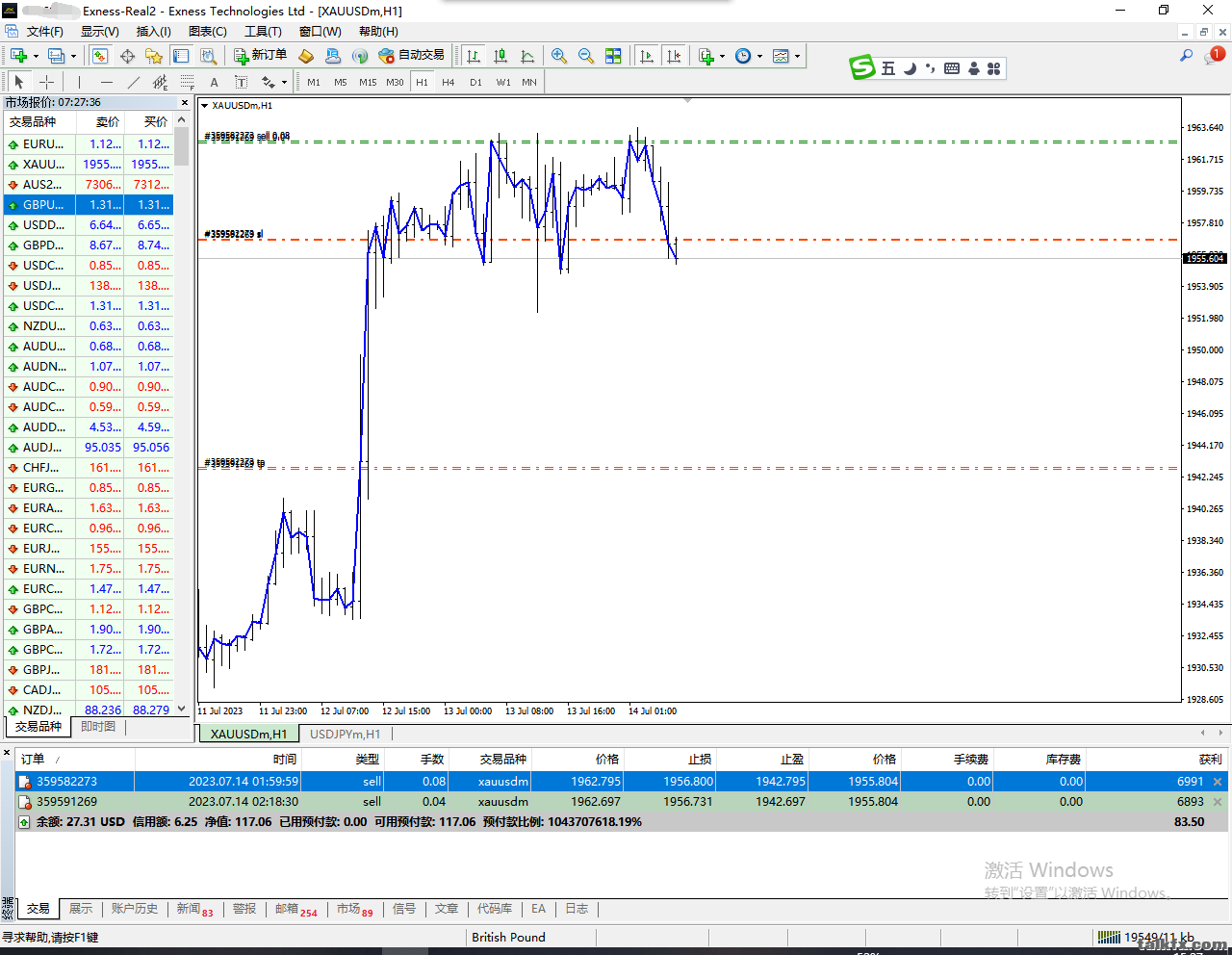Screen dimensions: 1232x955
Task: Select the cursor arrow tool
Action: coord(19,82)
